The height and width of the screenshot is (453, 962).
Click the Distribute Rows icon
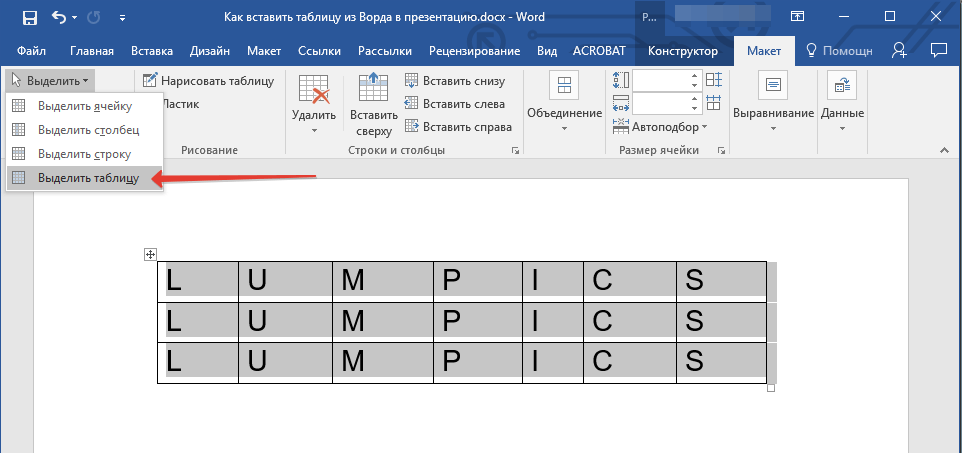(713, 81)
